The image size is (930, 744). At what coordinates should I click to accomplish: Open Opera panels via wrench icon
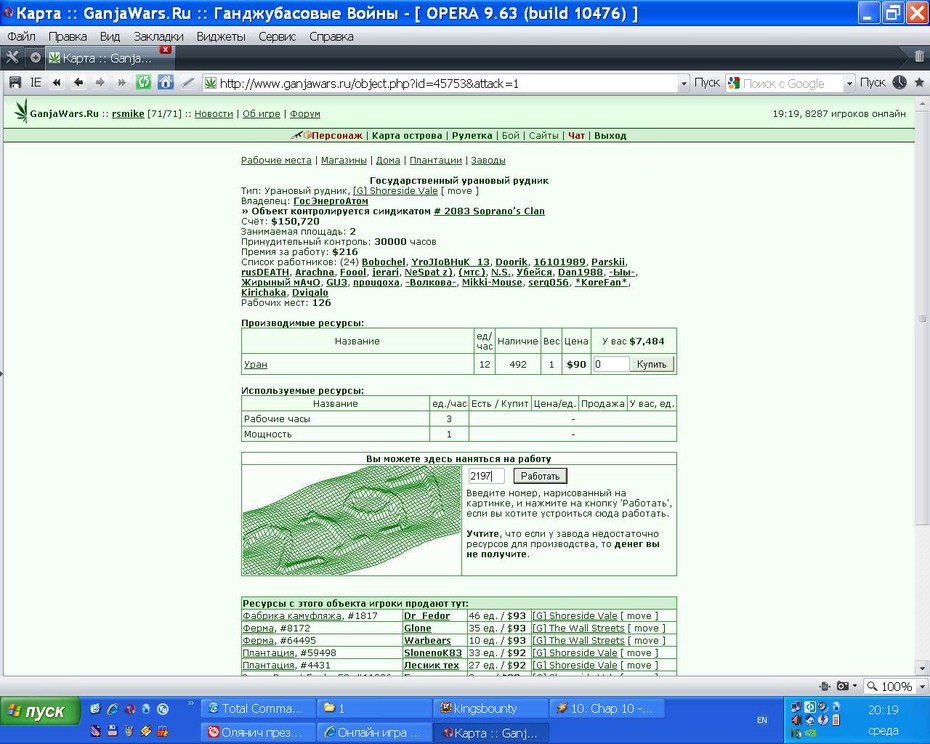pos(12,58)
